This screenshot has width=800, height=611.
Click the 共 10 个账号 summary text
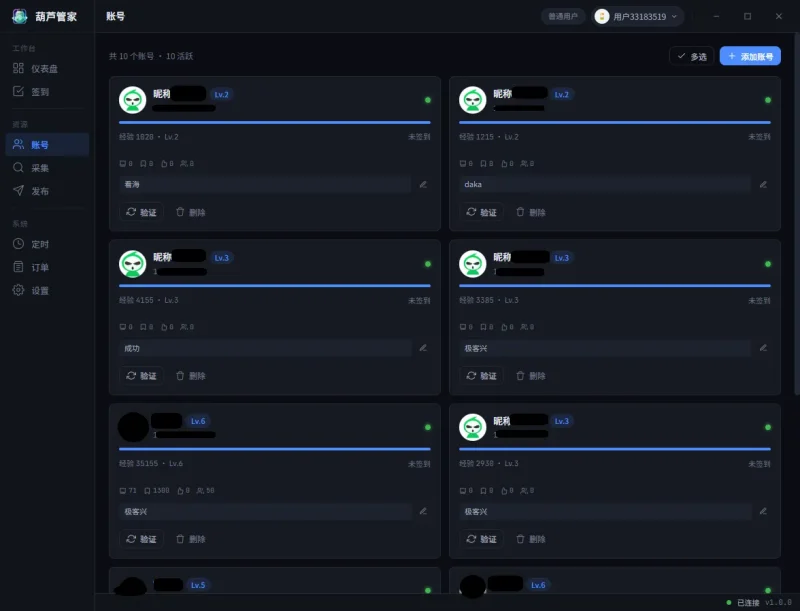pos(131,56)
